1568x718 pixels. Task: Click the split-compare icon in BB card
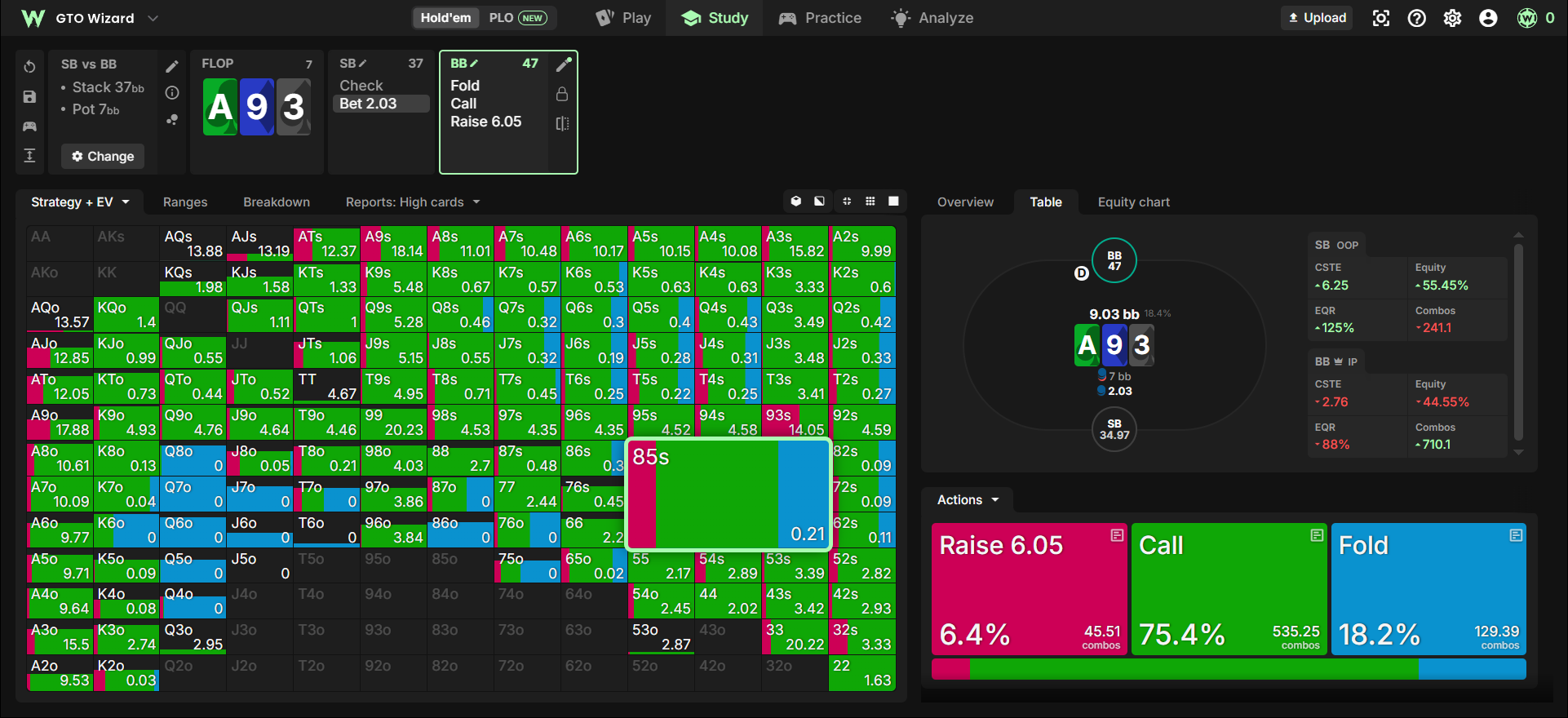tap(562, 123)
